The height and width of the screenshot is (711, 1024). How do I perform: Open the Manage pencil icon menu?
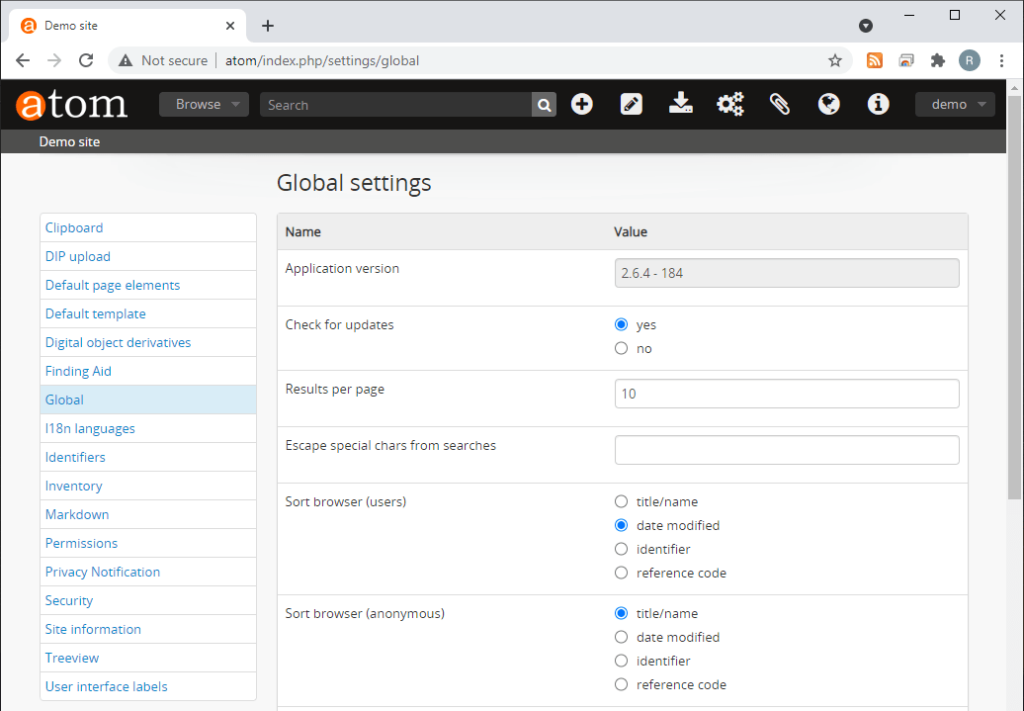631,104
